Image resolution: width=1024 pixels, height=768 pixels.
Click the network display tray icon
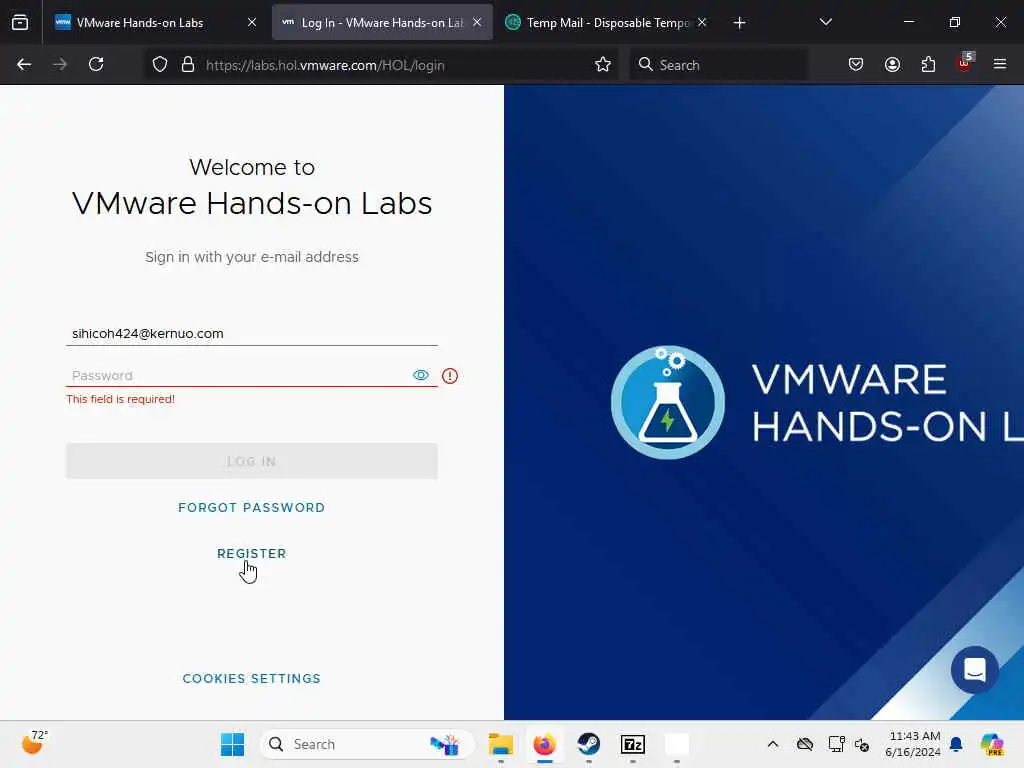point(836,744)
